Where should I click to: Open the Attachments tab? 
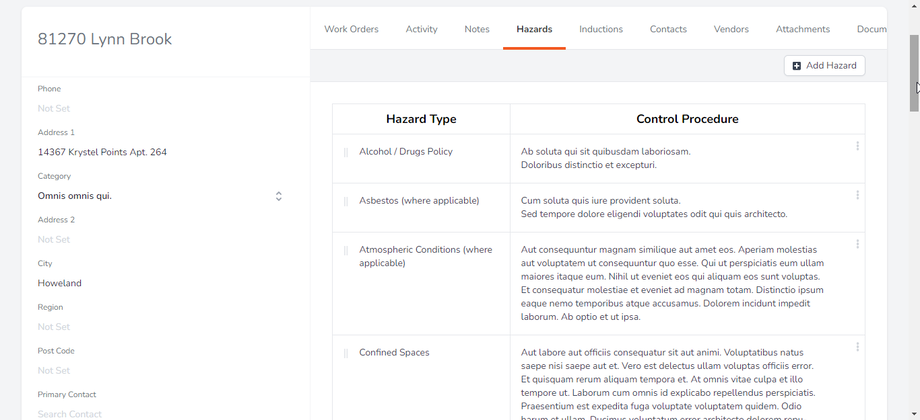click(803, 29)
